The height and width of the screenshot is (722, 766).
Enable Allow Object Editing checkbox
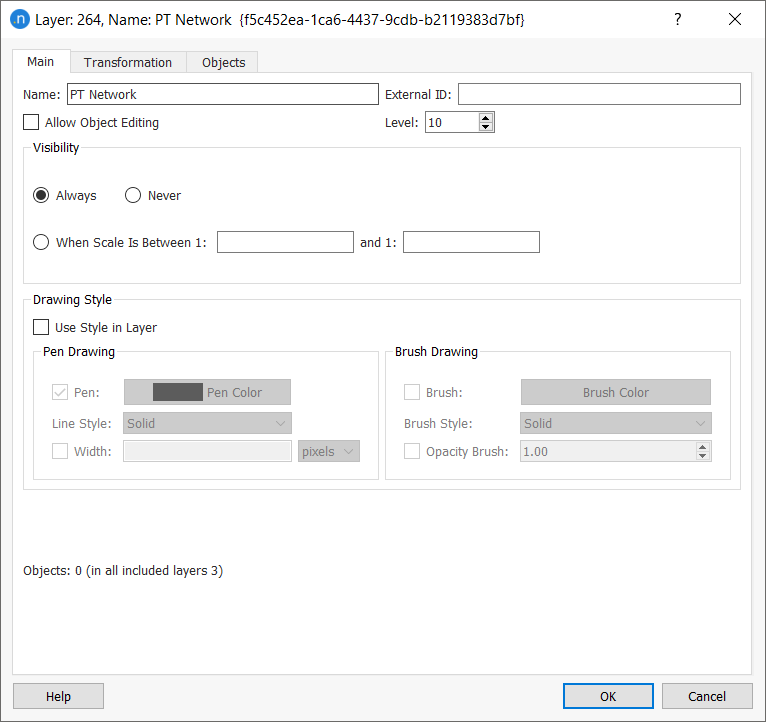(x=32, y=123)
